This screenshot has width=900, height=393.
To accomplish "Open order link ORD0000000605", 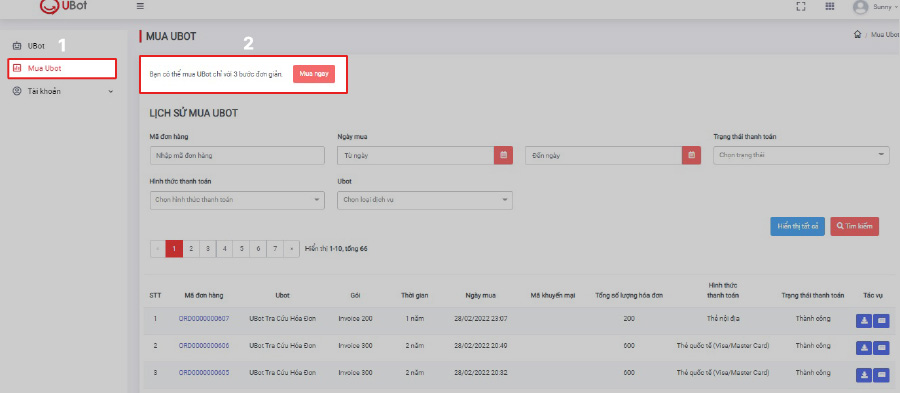I will tap(204, 373).
